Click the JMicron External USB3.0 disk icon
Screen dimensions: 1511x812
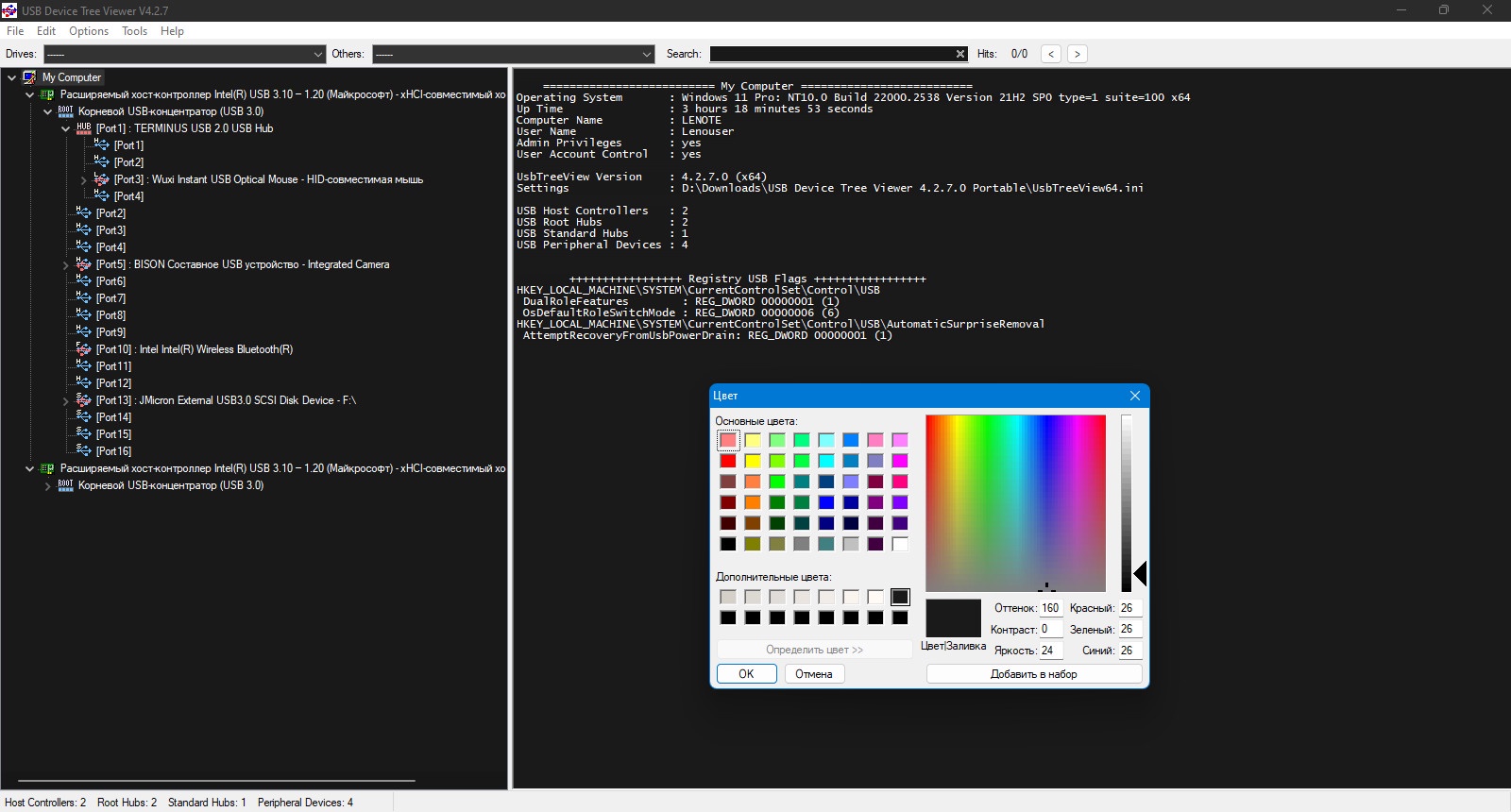point(83,400)
